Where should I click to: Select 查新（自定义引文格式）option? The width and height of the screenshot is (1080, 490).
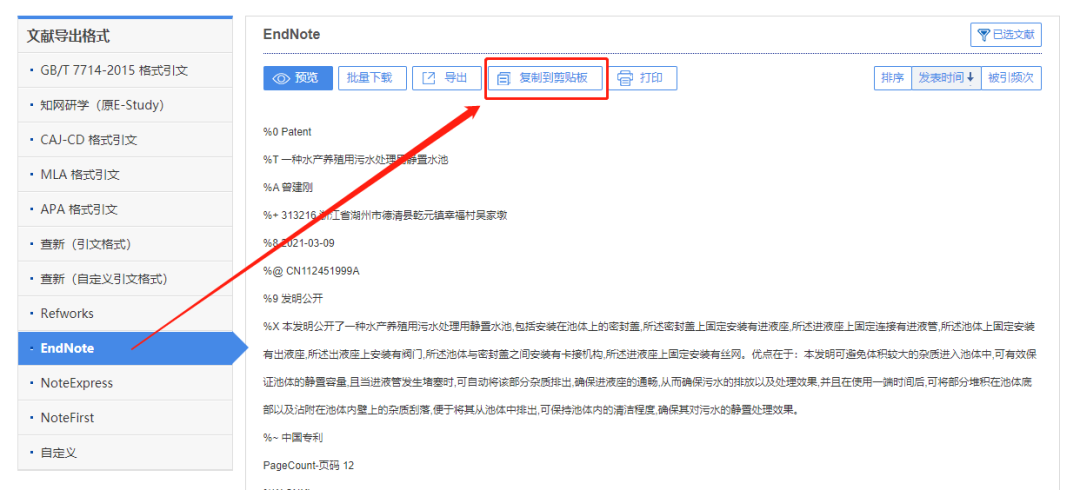[x=125, y=278]
